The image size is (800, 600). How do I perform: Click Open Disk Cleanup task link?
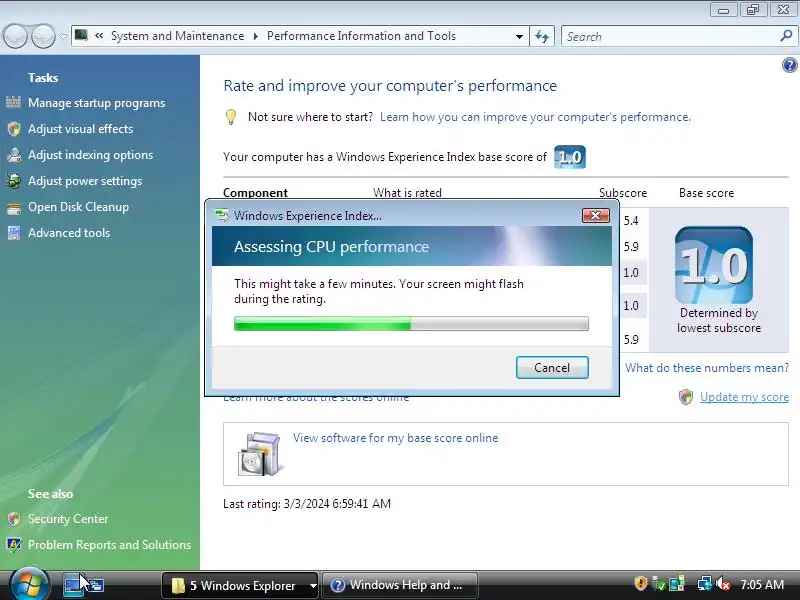(79, 207)
